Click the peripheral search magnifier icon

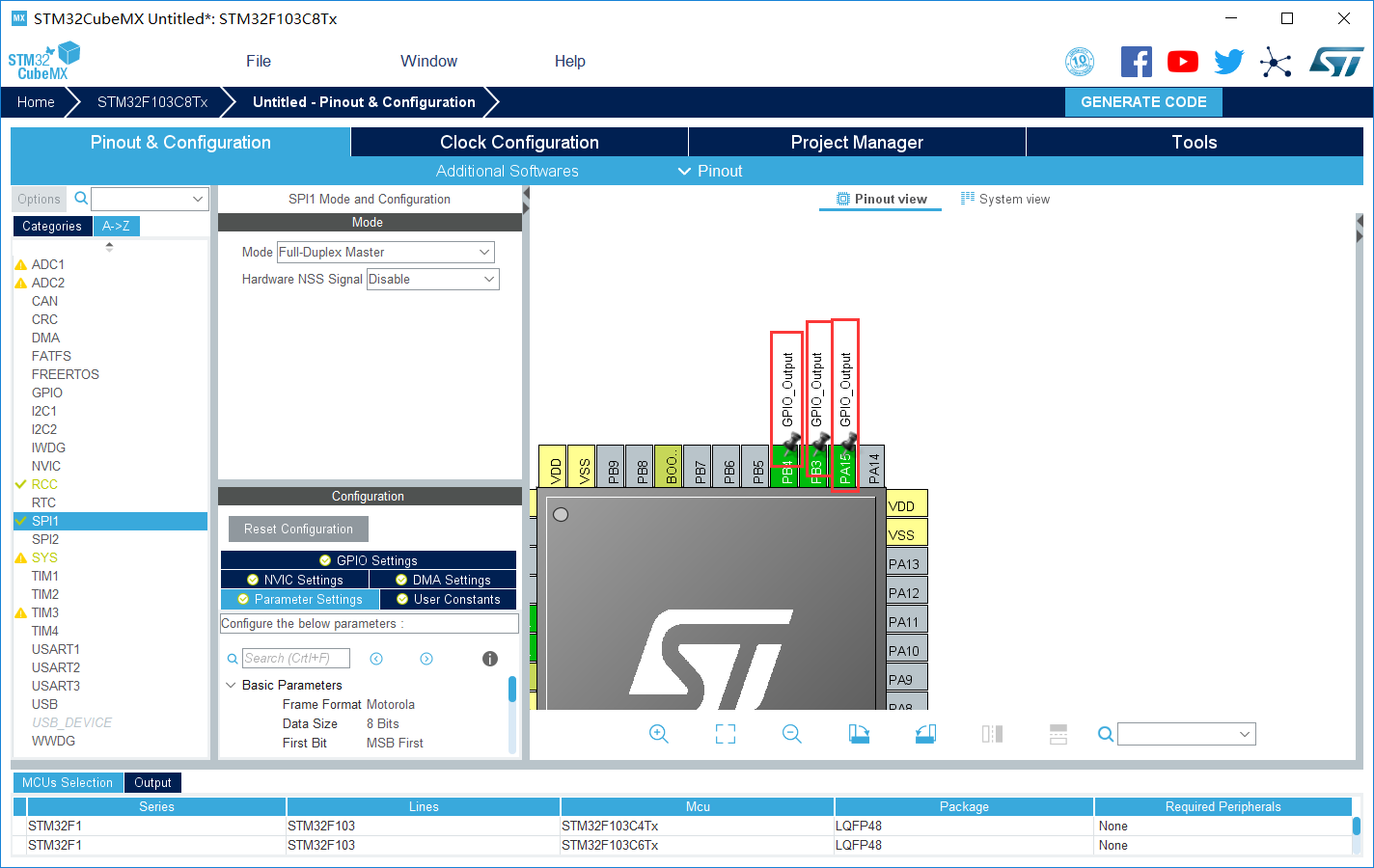(x=82, y=199)
